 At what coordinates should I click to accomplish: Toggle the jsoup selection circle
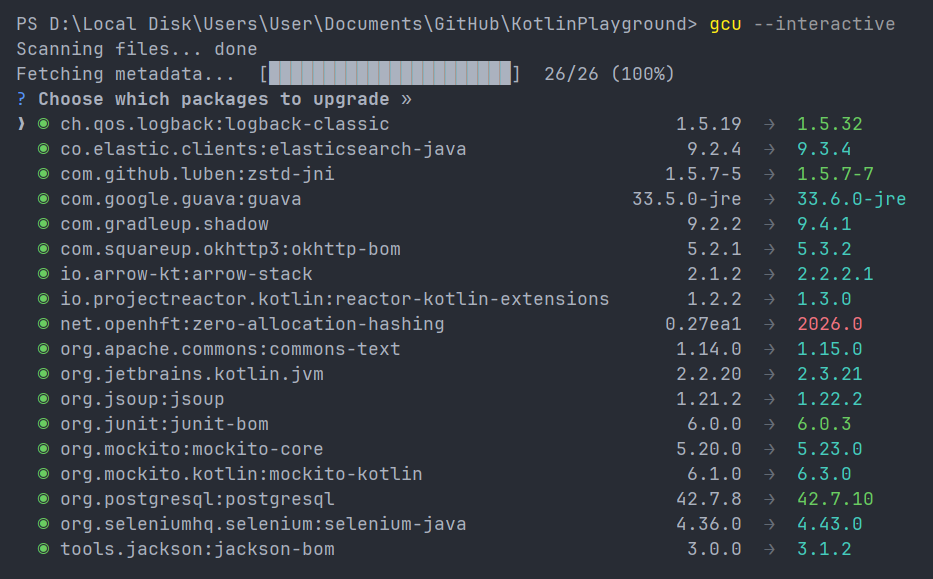click(x=43, y=399)
